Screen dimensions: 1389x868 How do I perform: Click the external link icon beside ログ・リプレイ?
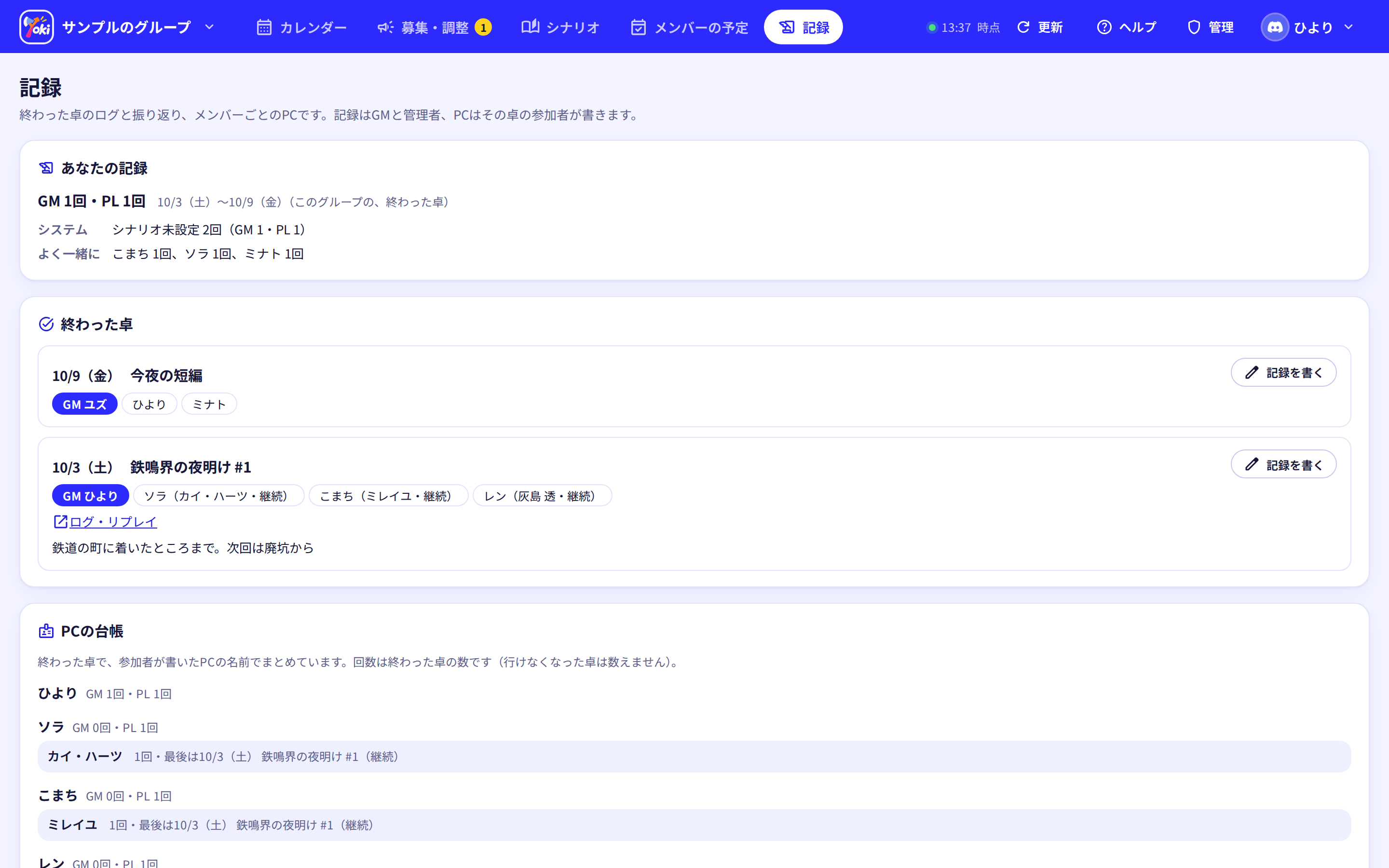pyautogui.click(x=60, y=521)
